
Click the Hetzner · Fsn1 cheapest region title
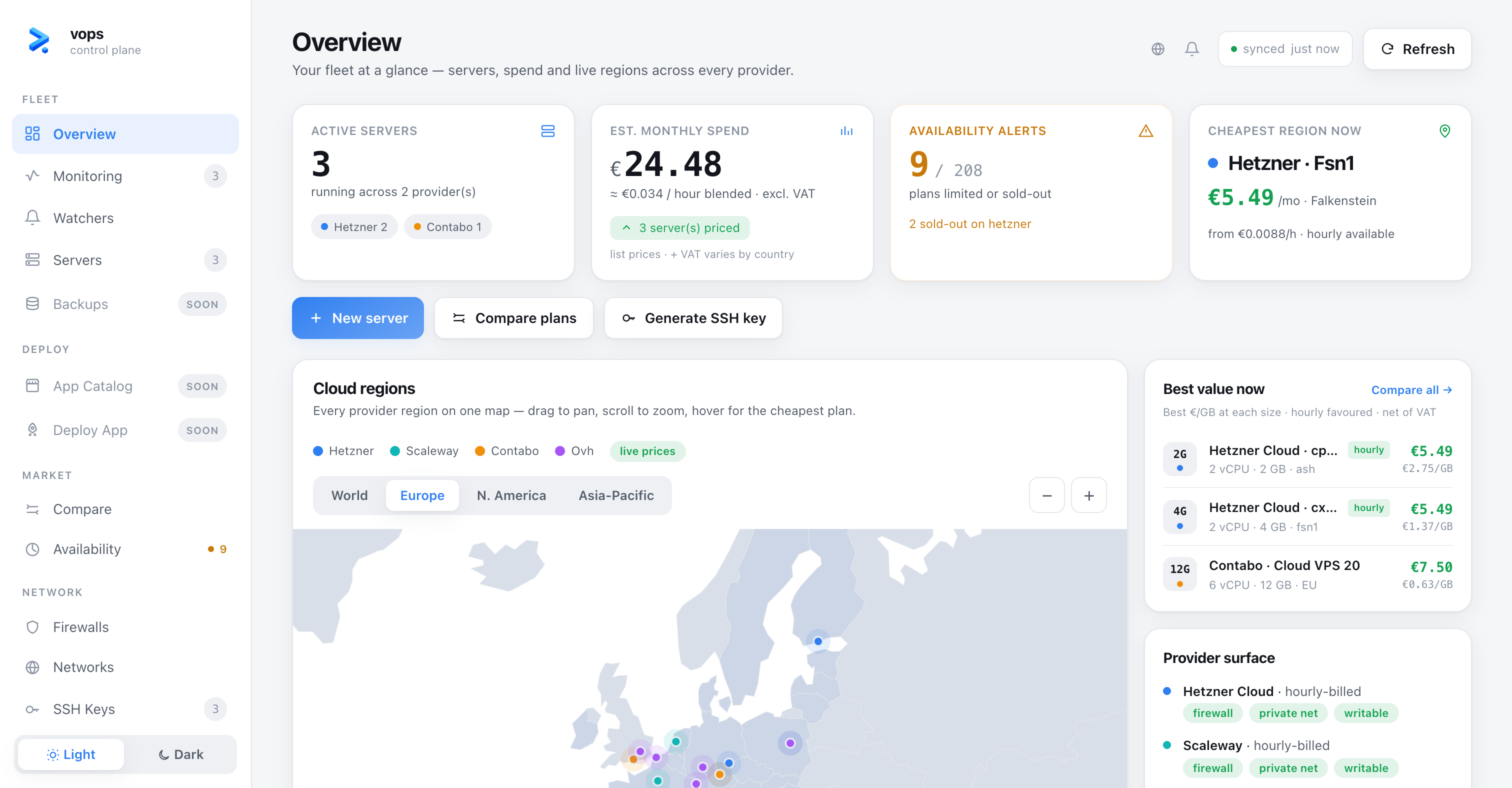(1290, 163)
